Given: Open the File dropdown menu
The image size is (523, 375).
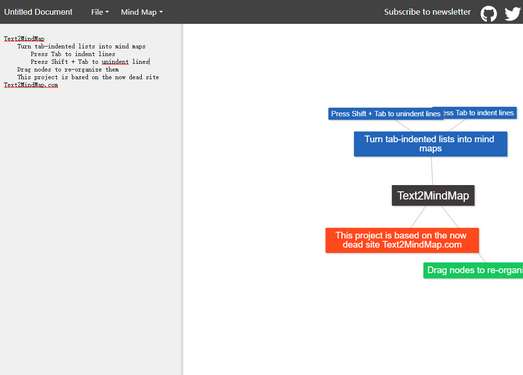Looking at the screenshot, I should pyautogui.click(x=100, y=12).
